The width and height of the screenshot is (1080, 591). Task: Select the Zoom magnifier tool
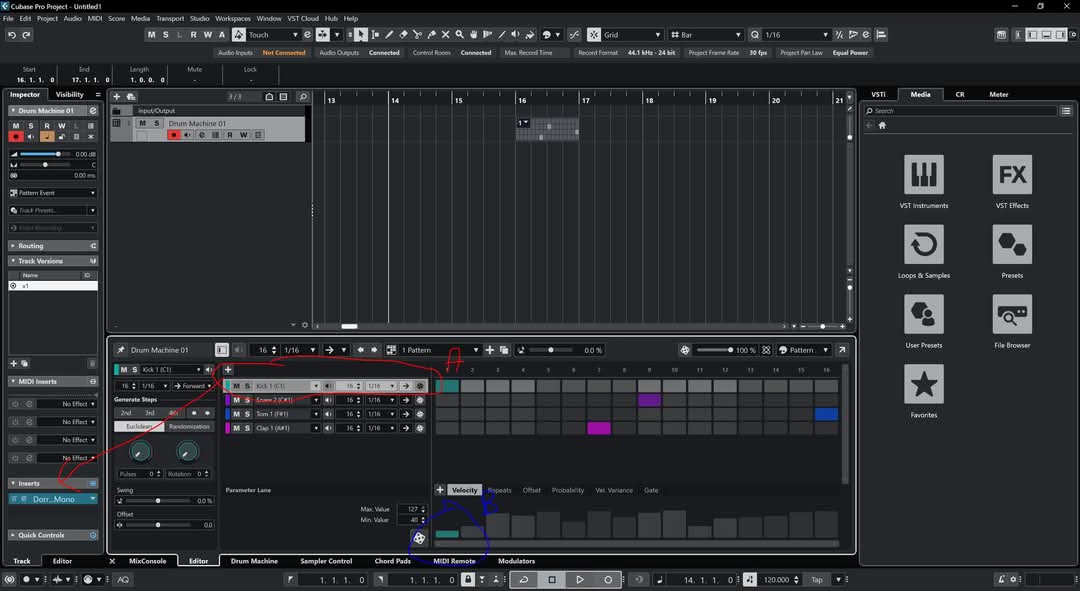[x=459, y=34]
